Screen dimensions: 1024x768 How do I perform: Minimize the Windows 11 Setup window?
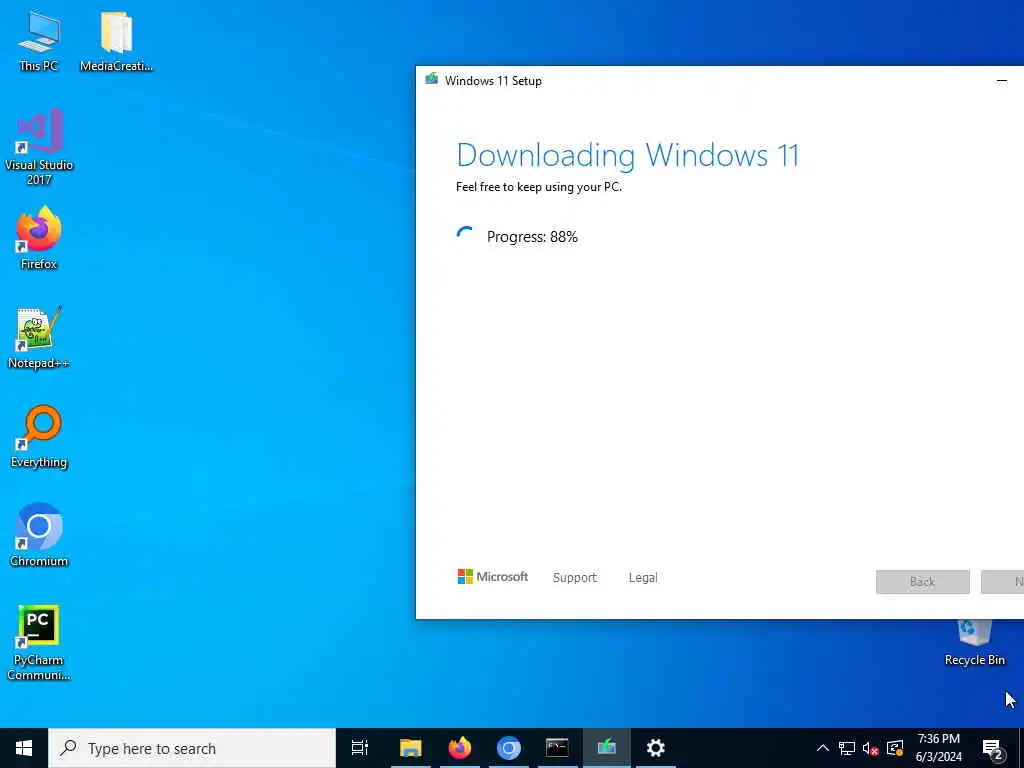(x=1002, y=80)
